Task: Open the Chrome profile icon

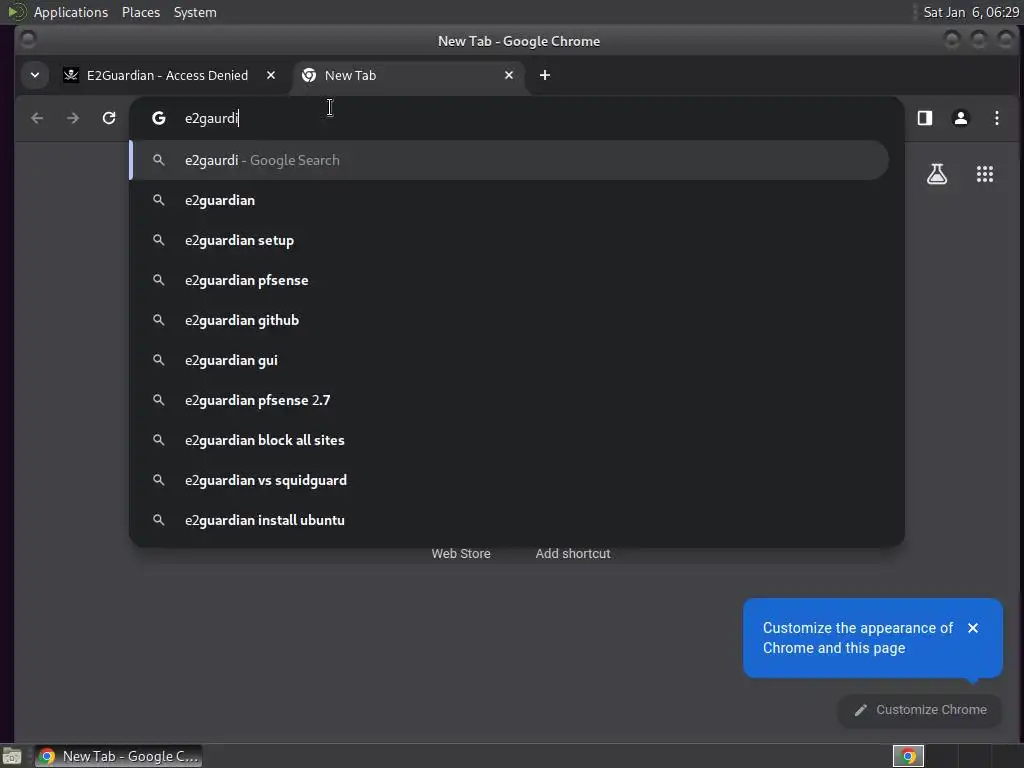Action: pos(961,118)
